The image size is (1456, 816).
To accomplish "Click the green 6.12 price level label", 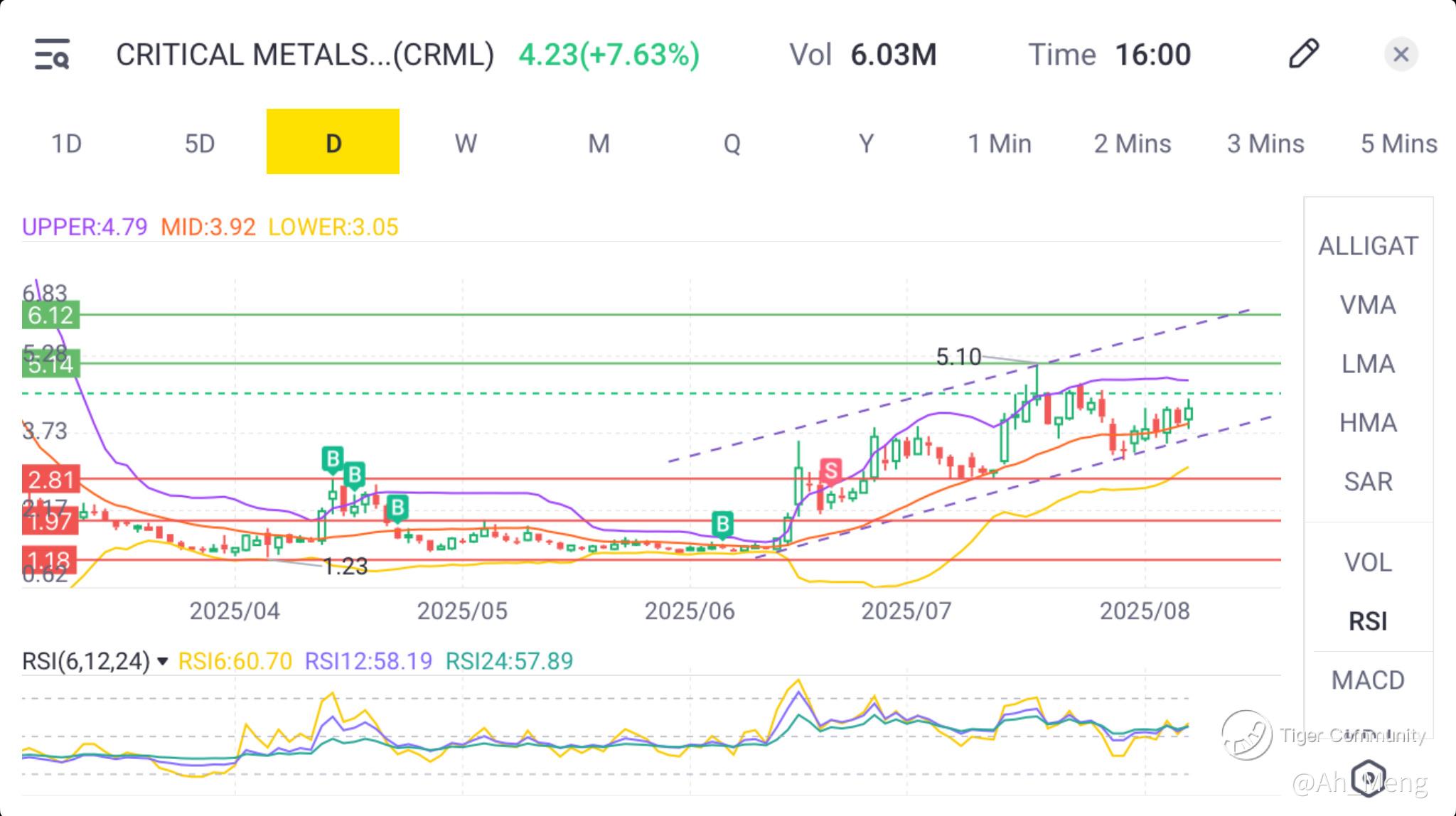I will click(x=50, y=315).
